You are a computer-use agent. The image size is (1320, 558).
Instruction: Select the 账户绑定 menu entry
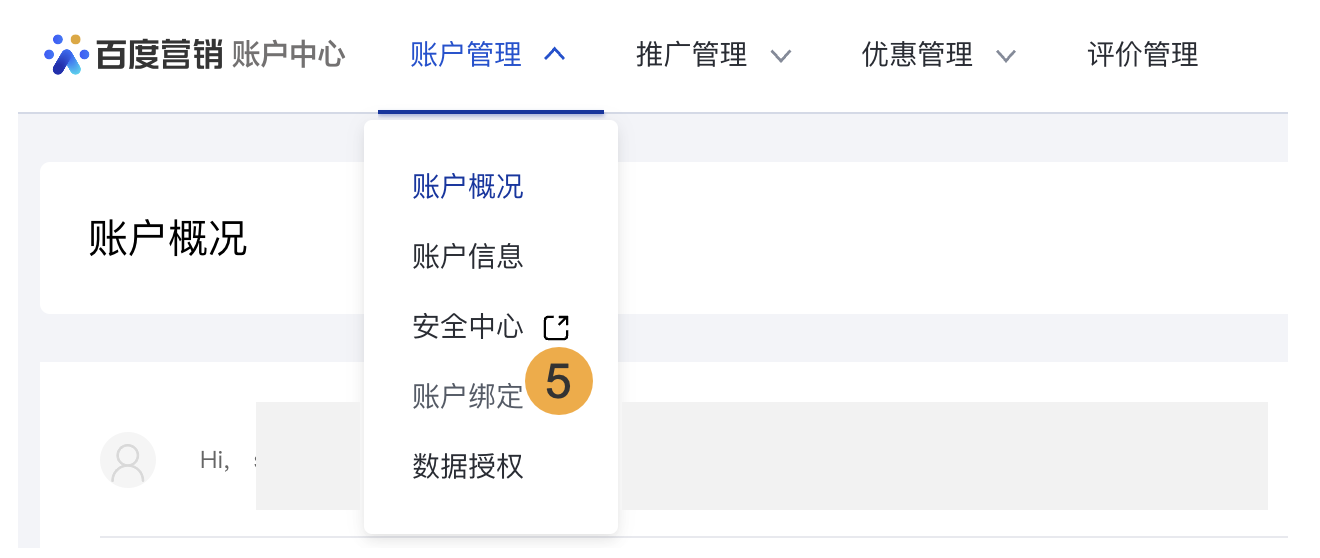[x=468, y=397]
